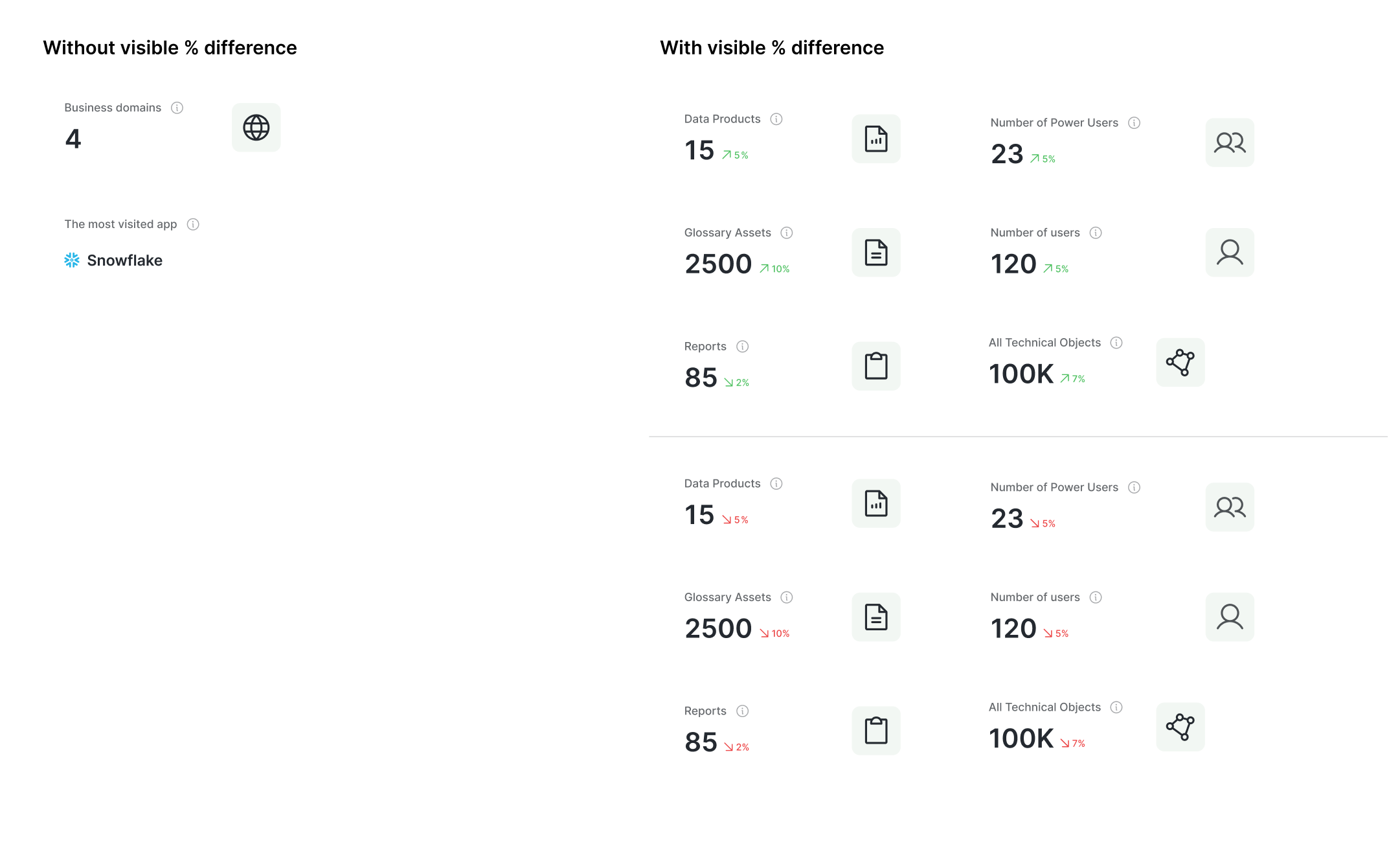Click the info icon beside The most visited app
The width and height of the screenshot is (1400, 846).
(192, 224)
